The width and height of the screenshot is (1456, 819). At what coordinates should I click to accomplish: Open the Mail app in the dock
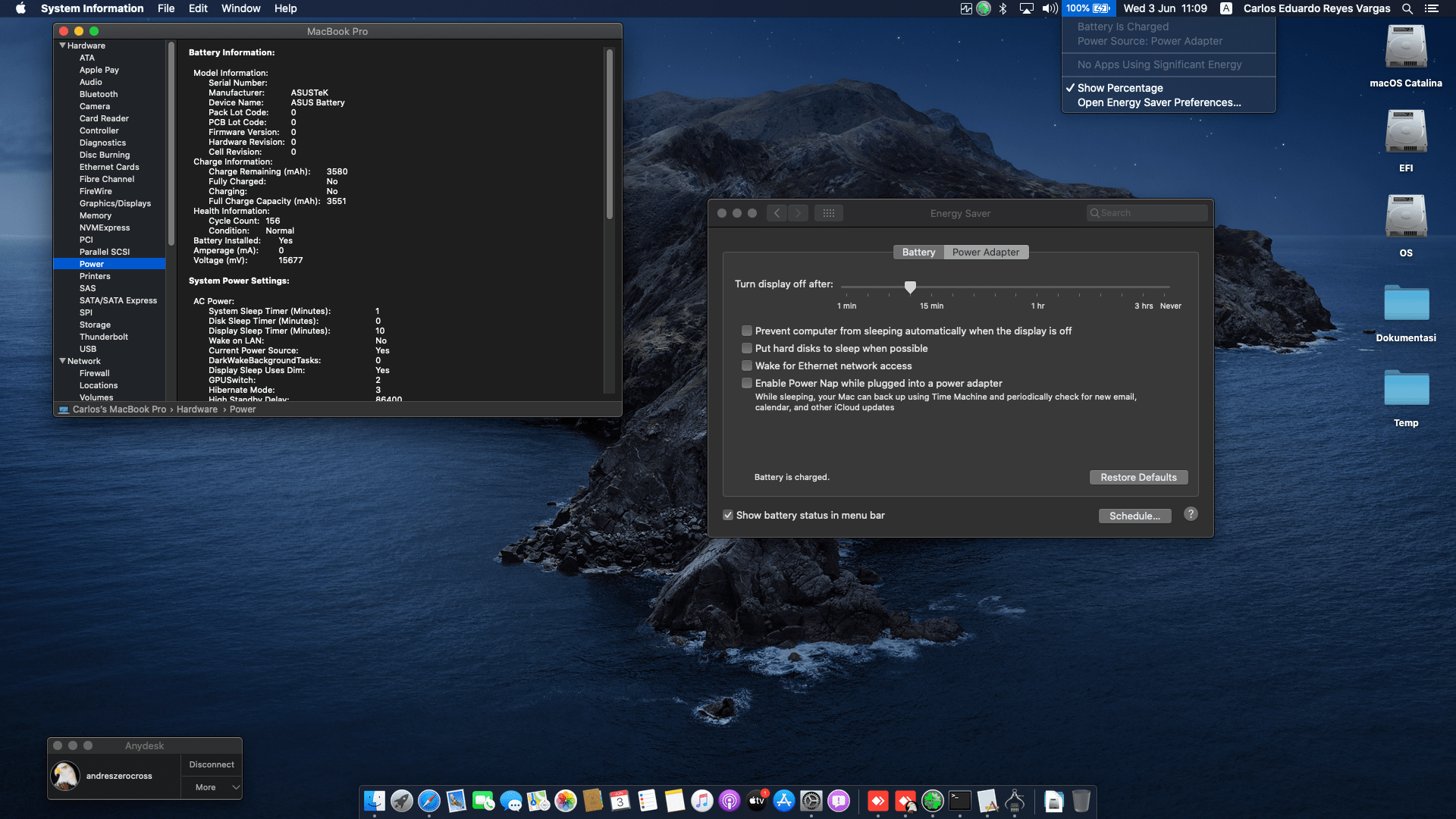[x=457, y=801]
